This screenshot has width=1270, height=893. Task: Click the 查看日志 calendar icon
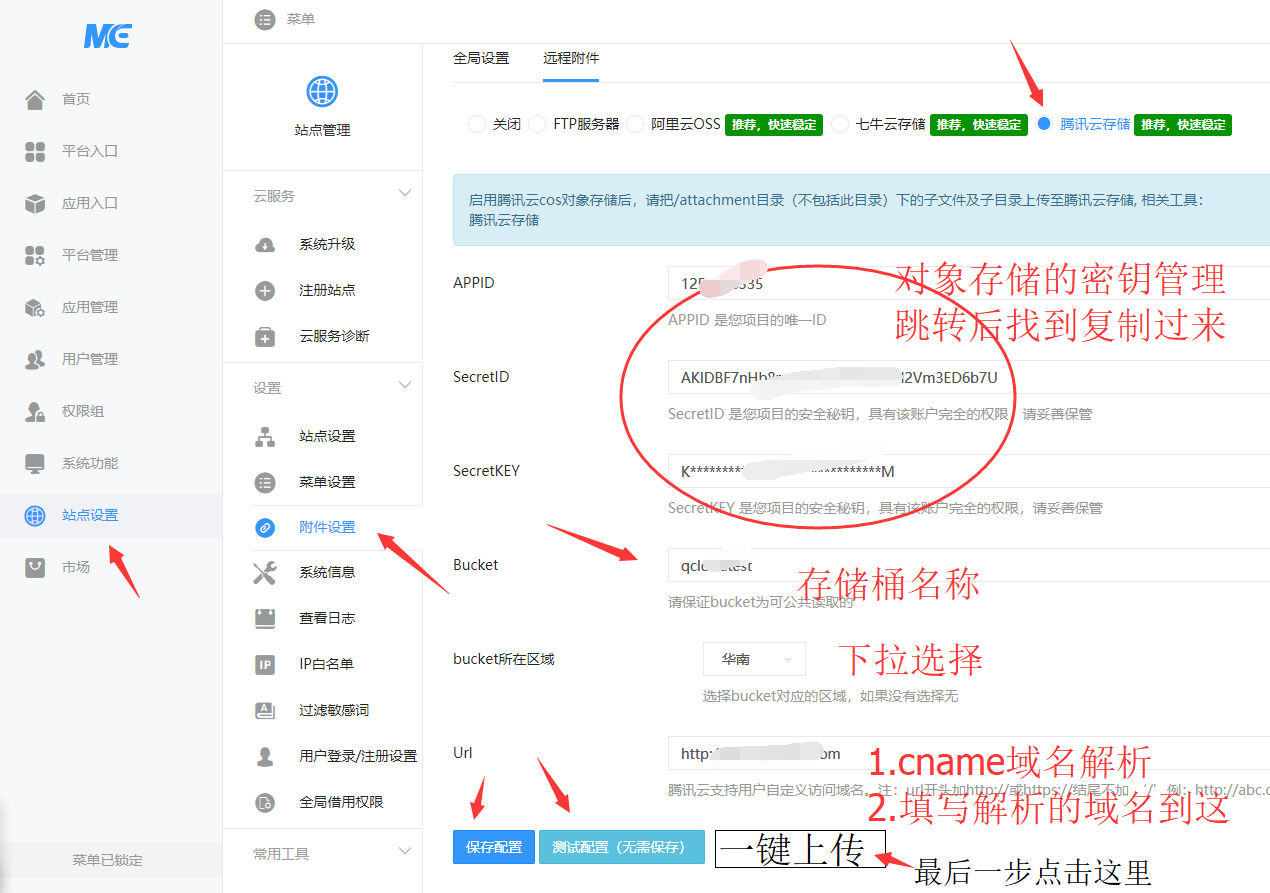[x=265, y=618]
